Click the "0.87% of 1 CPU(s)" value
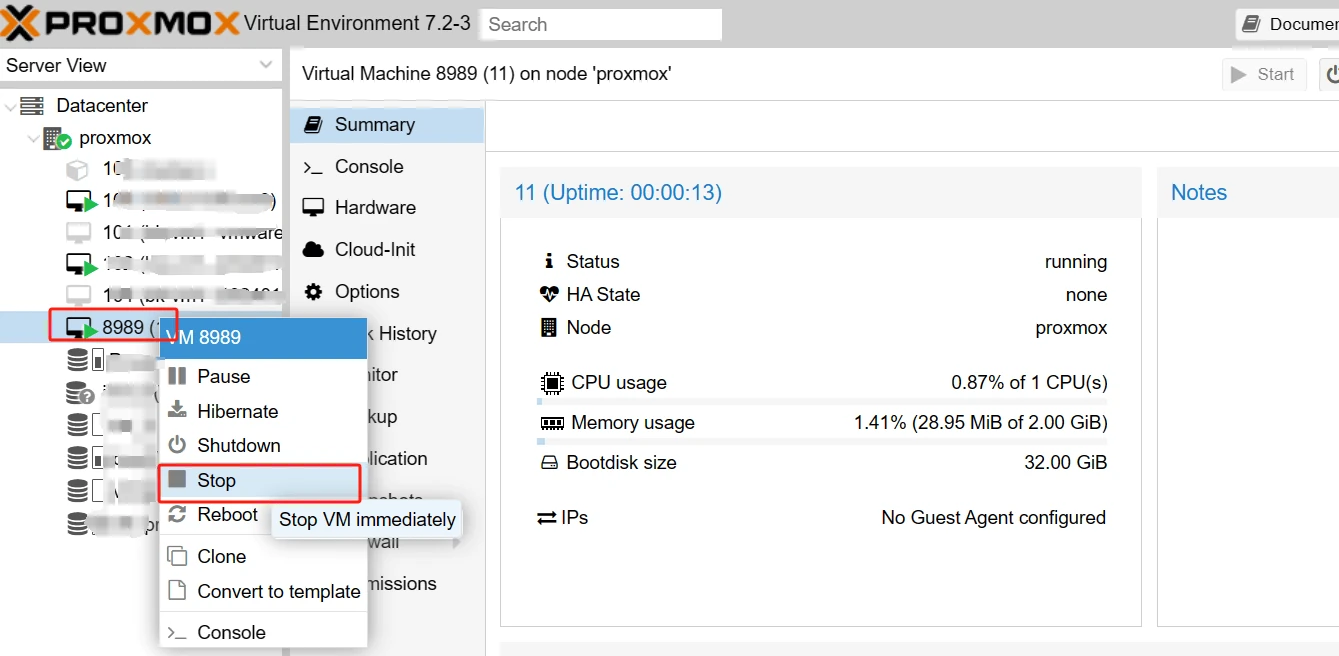Viewport: 1339px width, 656px height. [1029, 383]
